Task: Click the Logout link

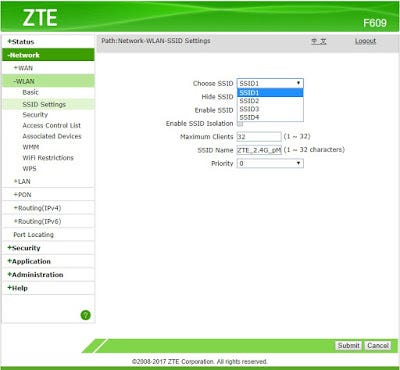Action: pos(365,41)
